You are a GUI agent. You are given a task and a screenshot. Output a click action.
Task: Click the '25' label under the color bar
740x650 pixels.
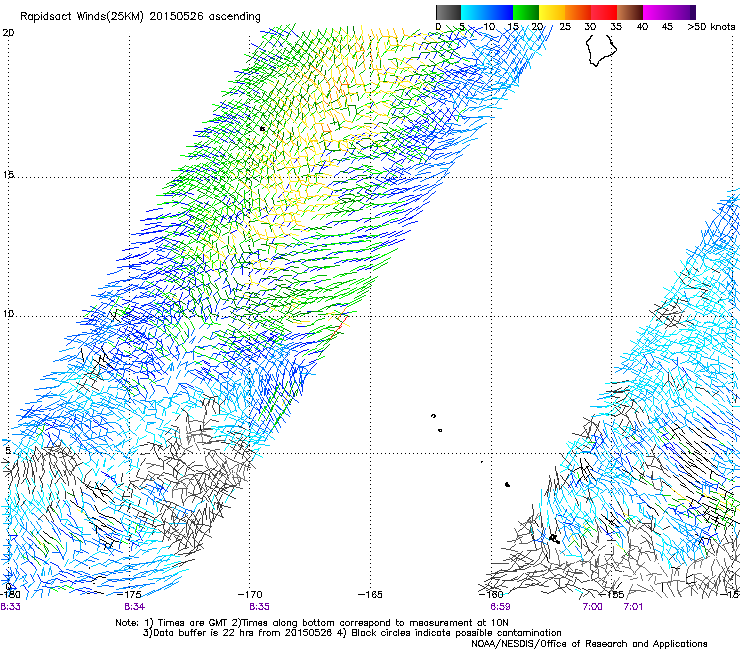click(565, 27)
